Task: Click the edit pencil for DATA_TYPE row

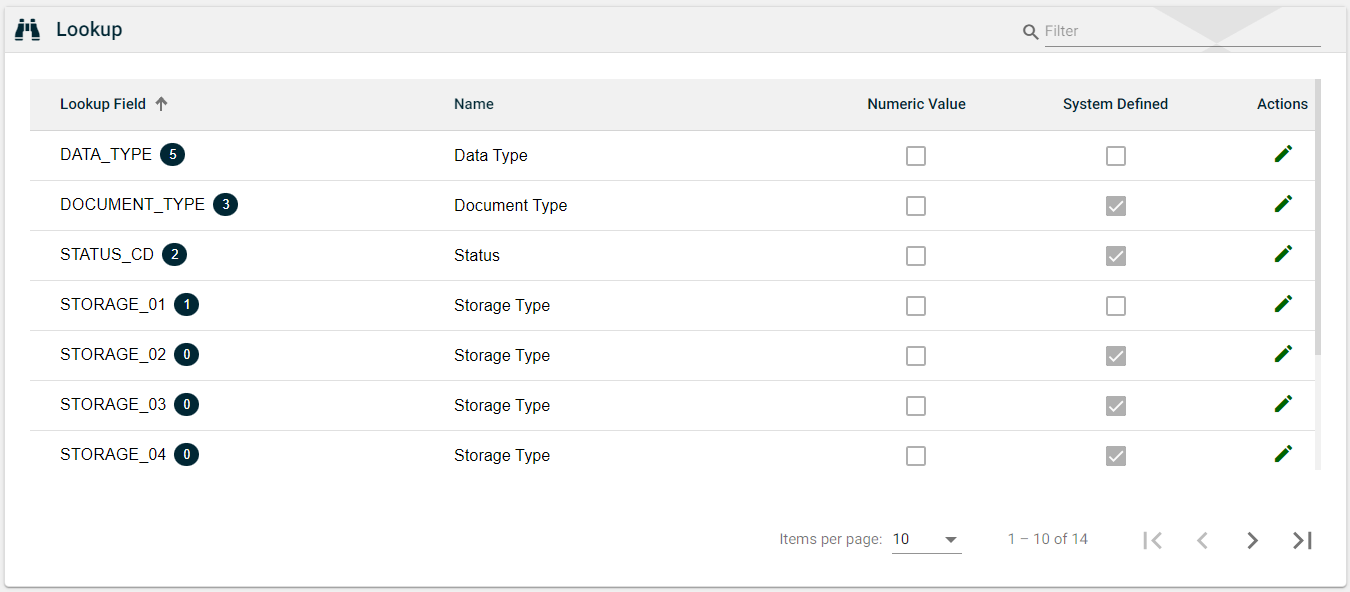Action: pos(1283,154)
